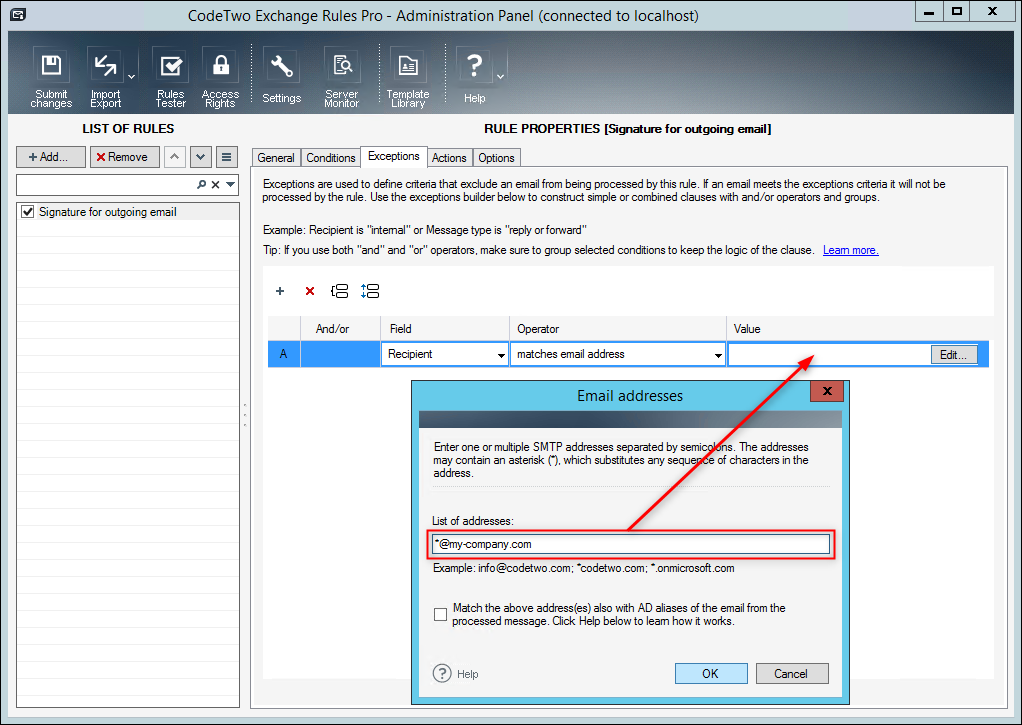Open the Server Monitor
This screenshot has width=1022, height=725.
coord(342,77)
